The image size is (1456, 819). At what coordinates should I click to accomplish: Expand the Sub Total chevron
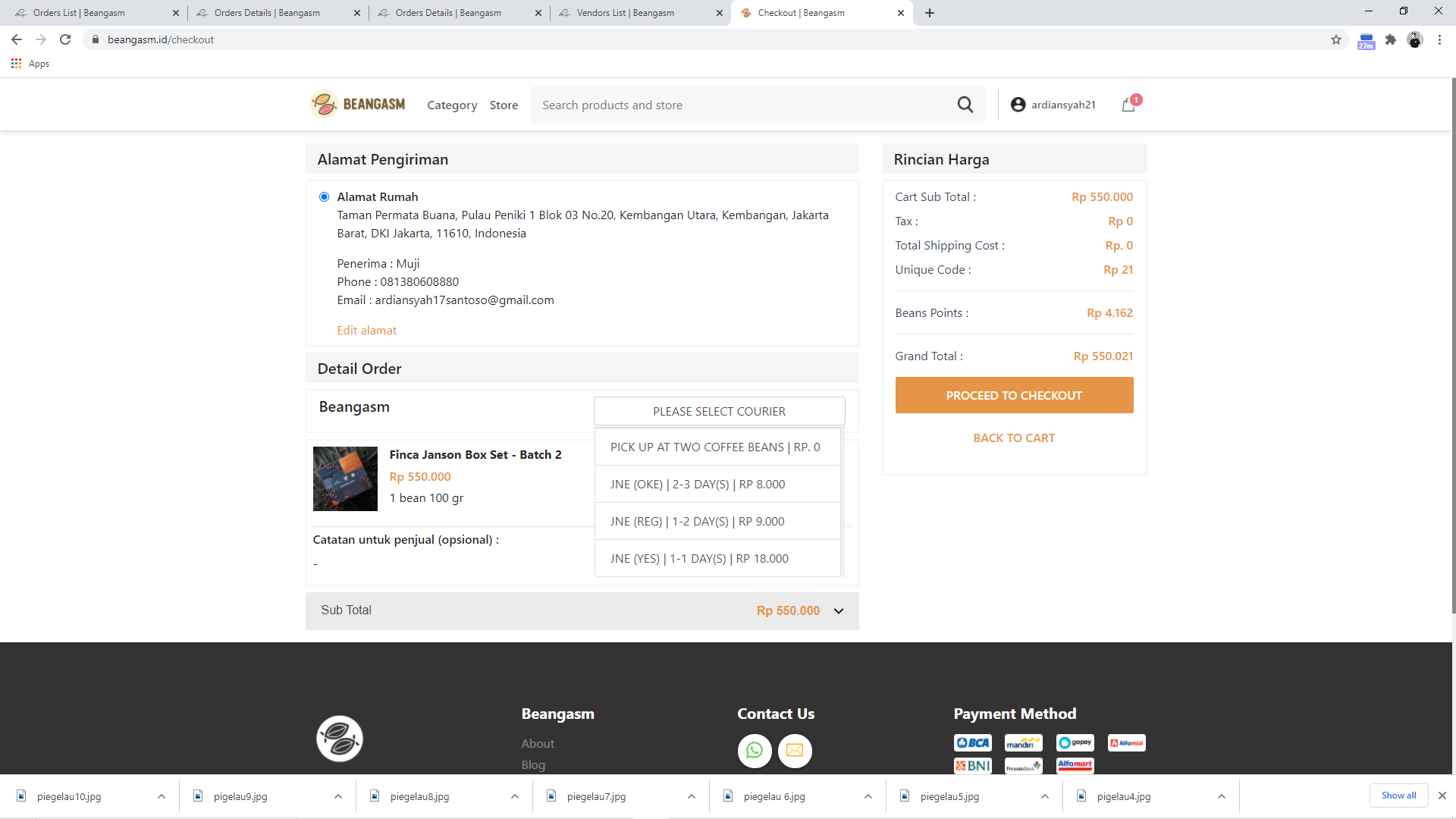(x=839, y=611)
